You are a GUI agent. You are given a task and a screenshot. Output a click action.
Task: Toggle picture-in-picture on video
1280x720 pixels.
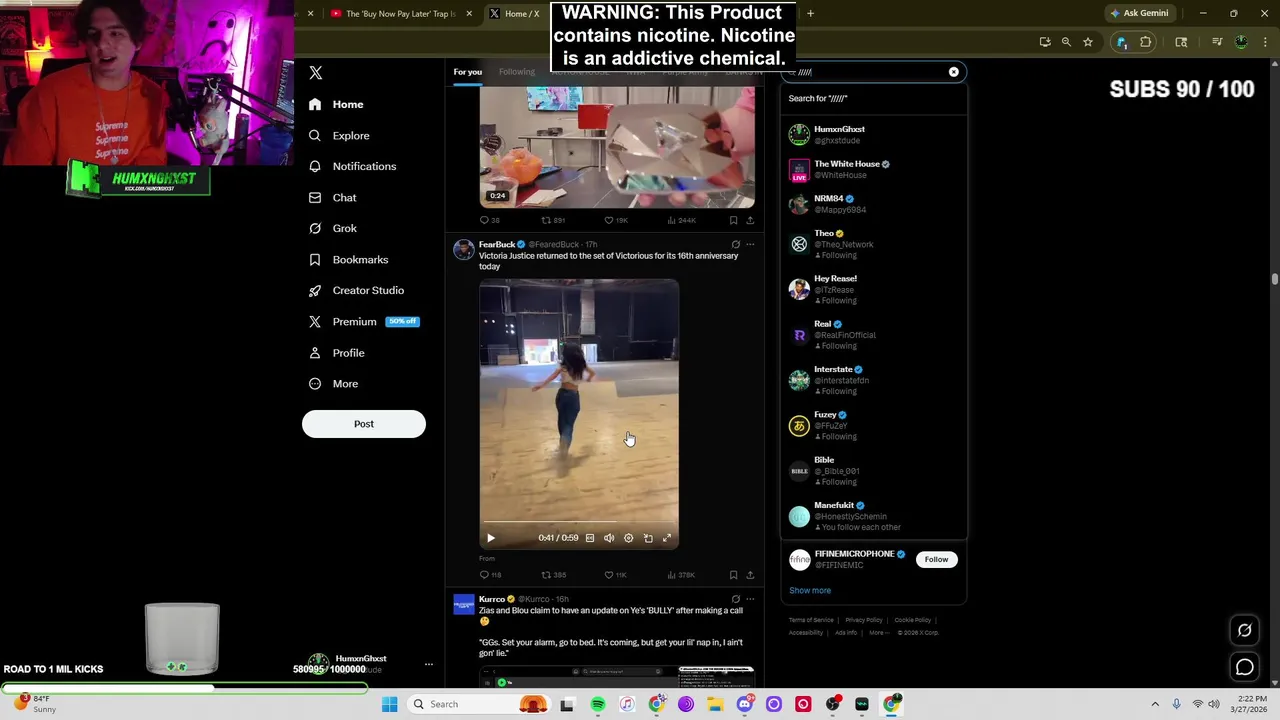pos(648,538)
